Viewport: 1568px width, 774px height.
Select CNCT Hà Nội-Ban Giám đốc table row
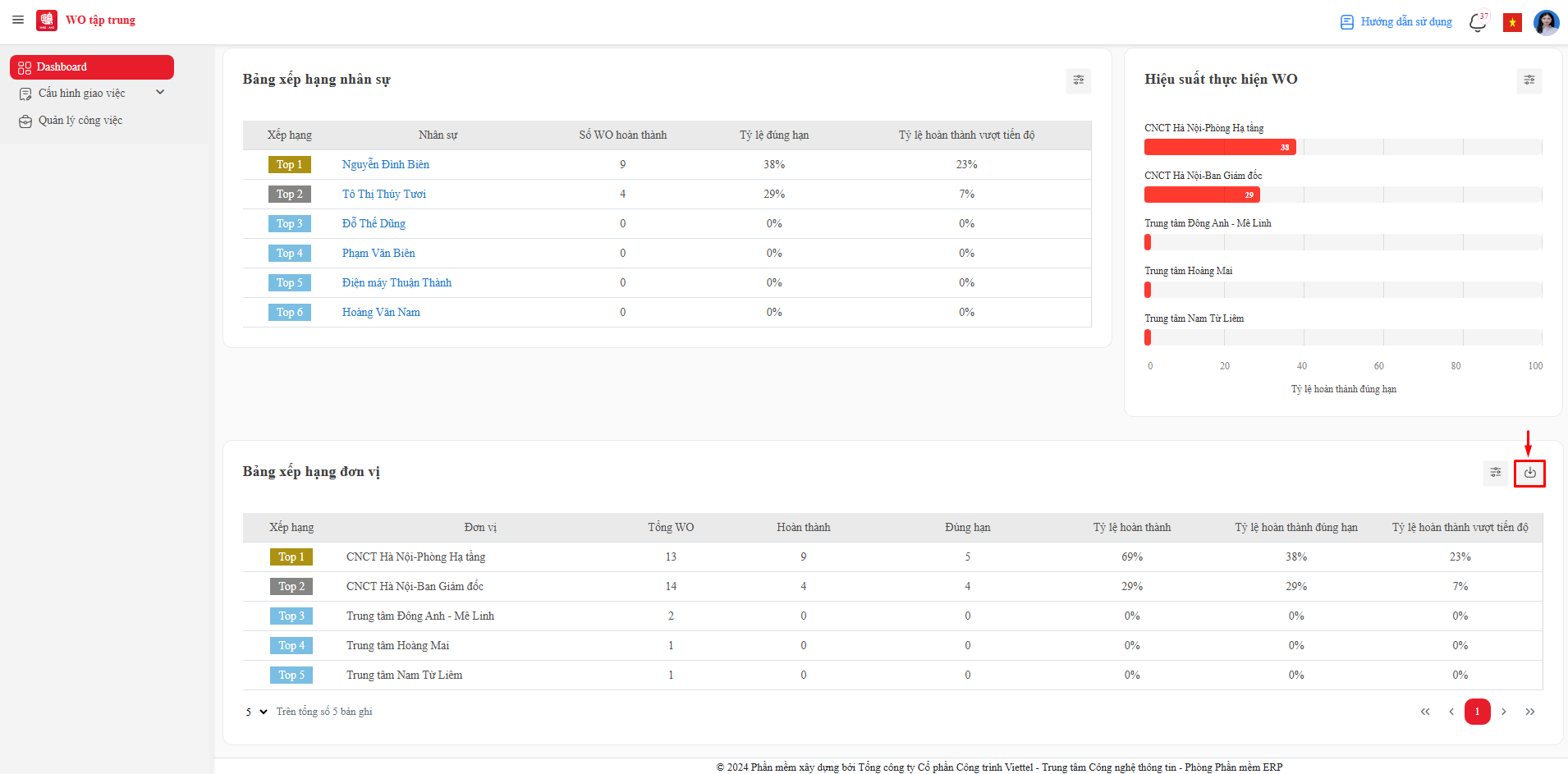coord(892,587)
